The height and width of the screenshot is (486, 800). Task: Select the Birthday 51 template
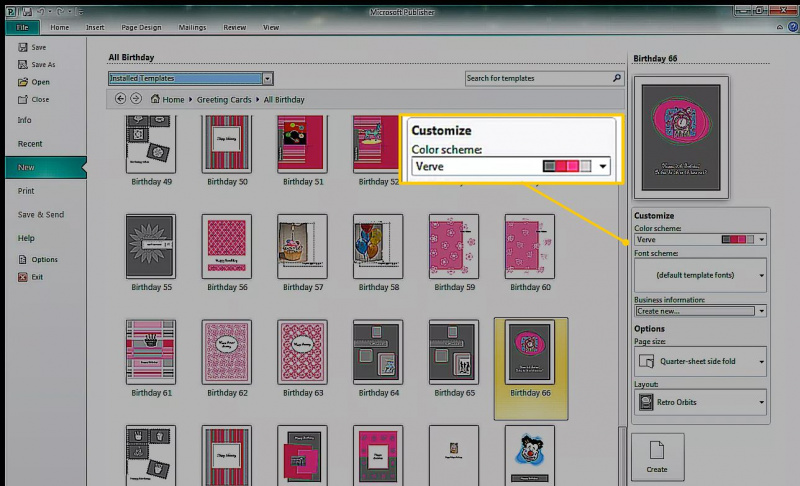pyautogui.click(x=303, y=144)
